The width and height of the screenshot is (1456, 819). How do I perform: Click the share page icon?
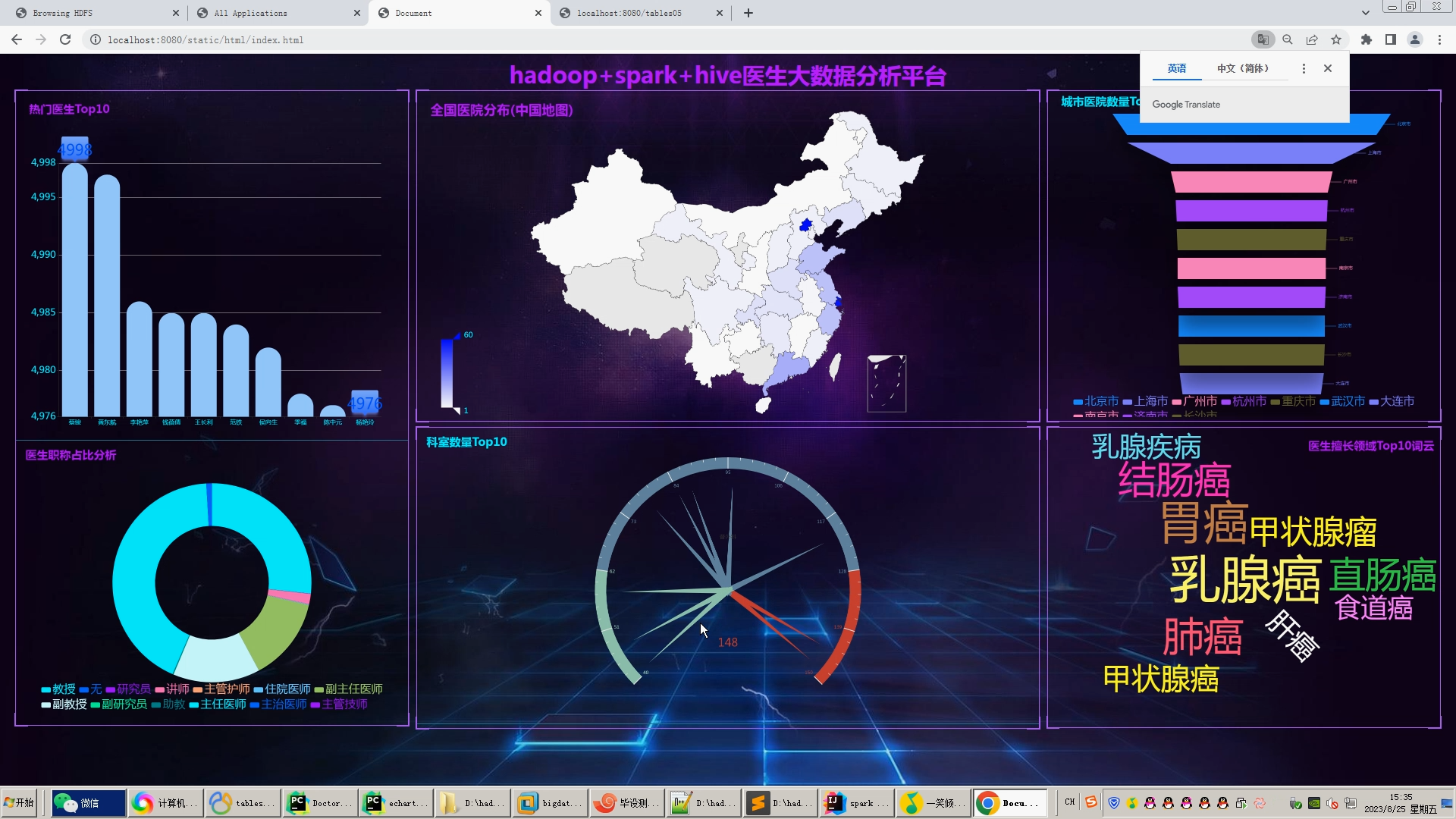click(1312, 39)
